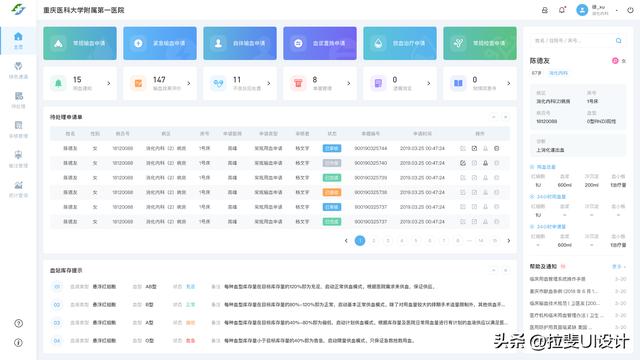Viewport: 640px width, 360px height.
Task: Click the printer icon in top bar
Action: point(544,10)
